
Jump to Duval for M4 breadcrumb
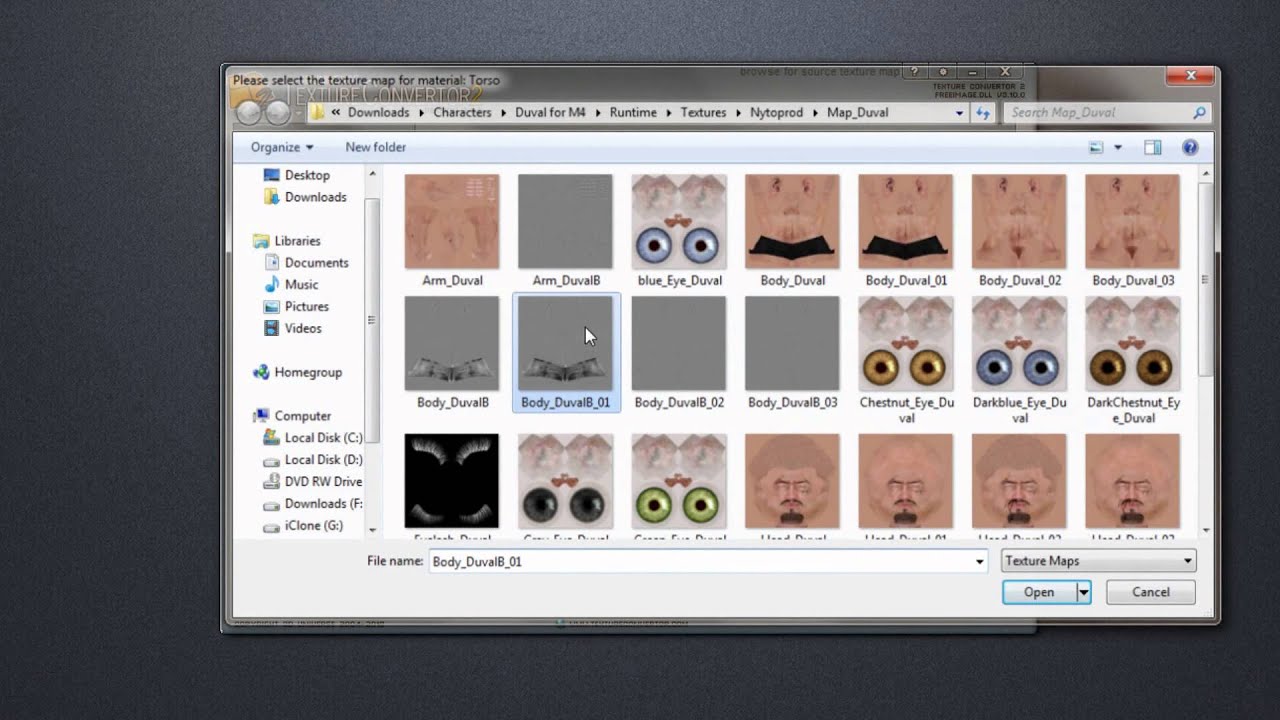550,113
